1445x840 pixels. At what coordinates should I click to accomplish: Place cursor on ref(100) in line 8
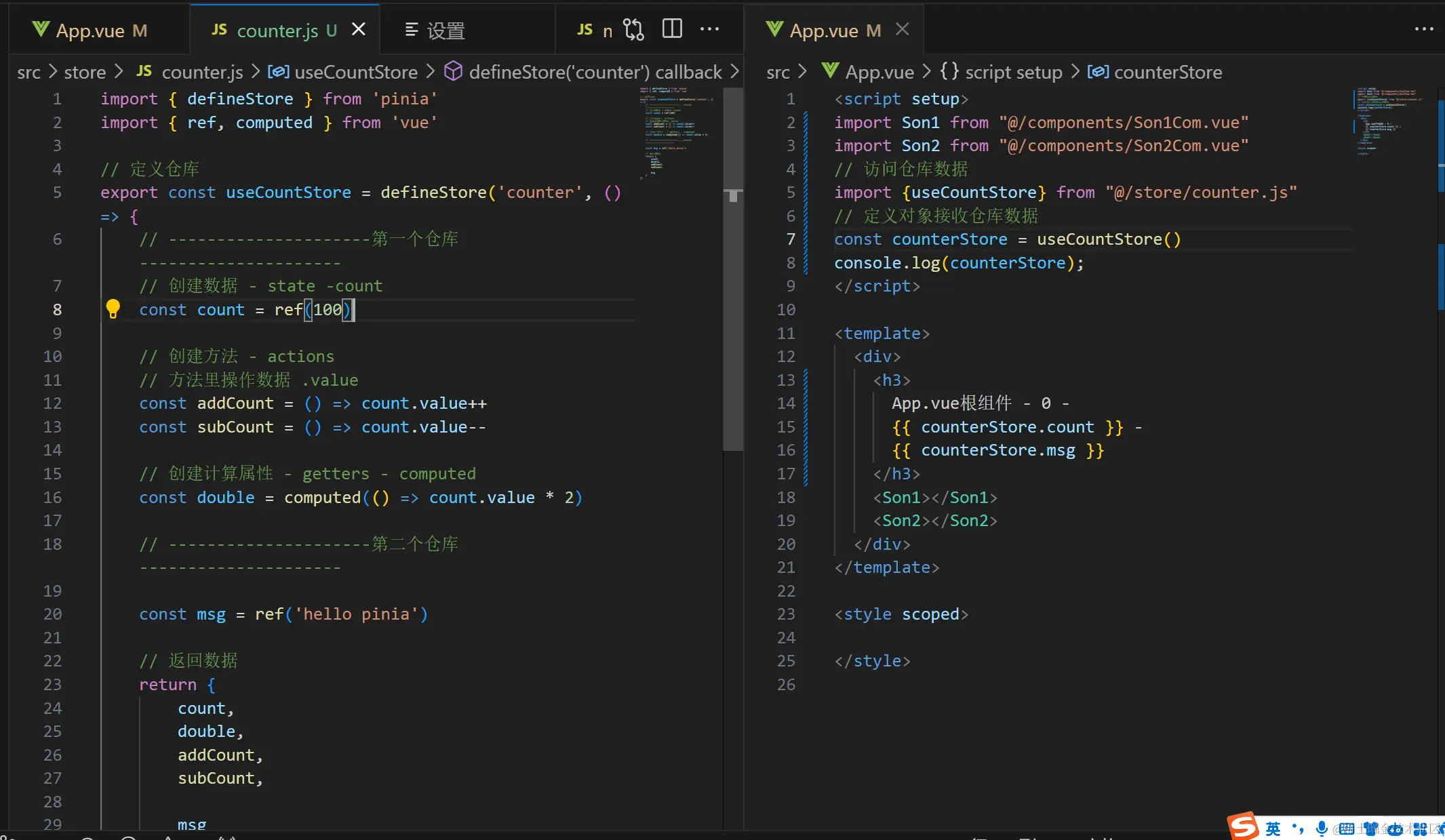point(313,309)
